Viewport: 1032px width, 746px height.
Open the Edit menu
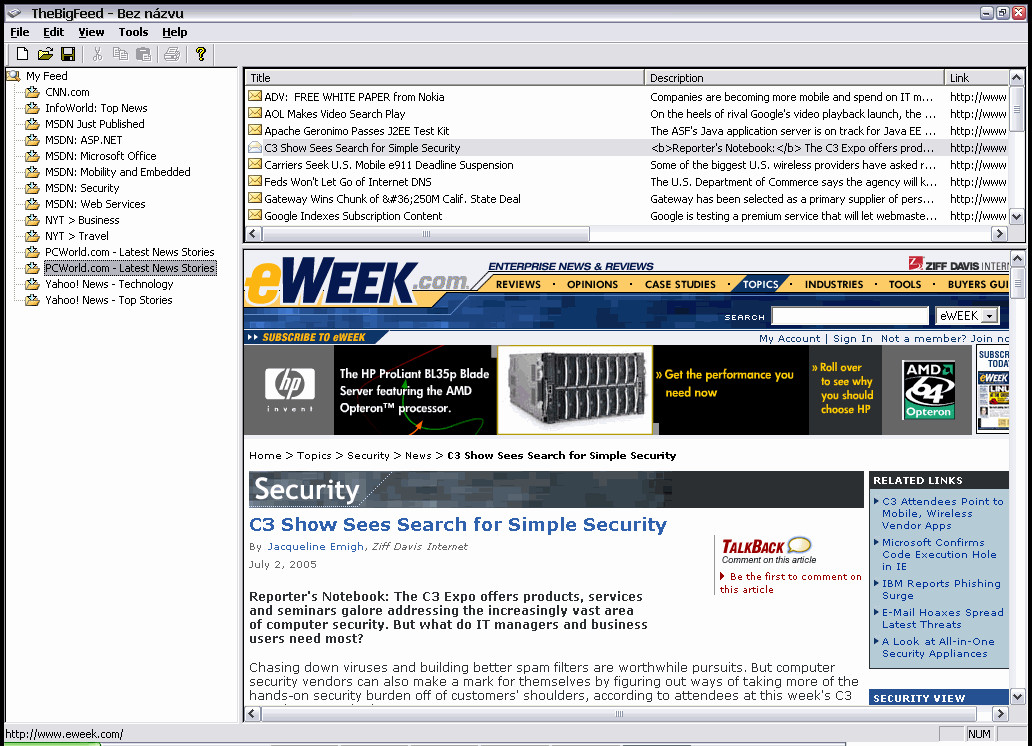[53, 32]
